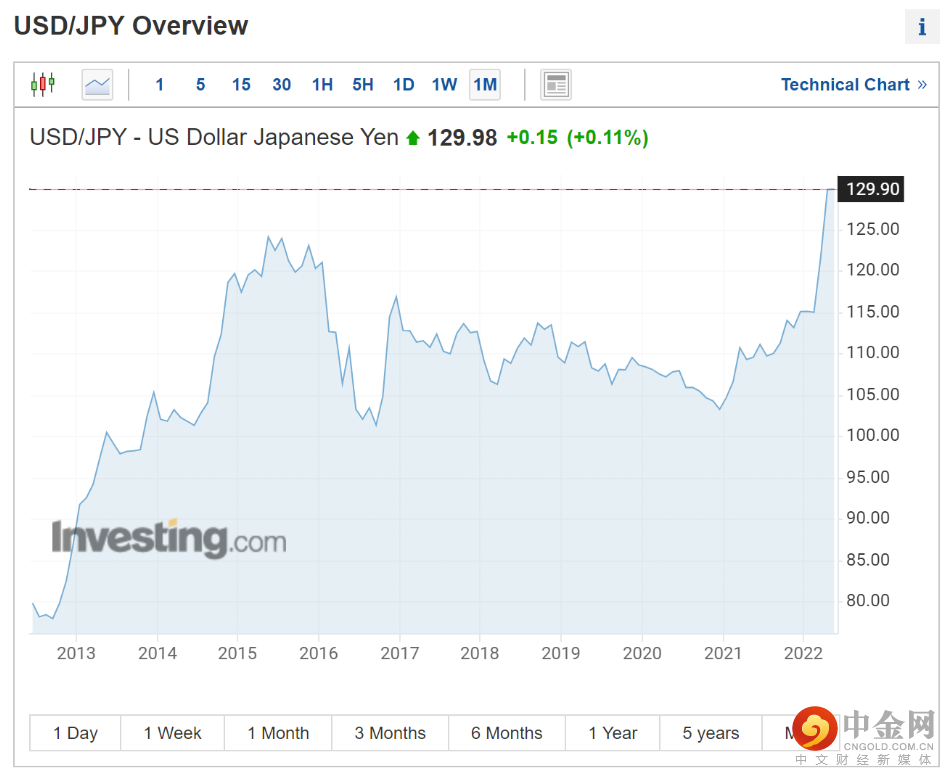Click the Technical Chart double-arrow link
949x778 pixels.
[853, 85]
